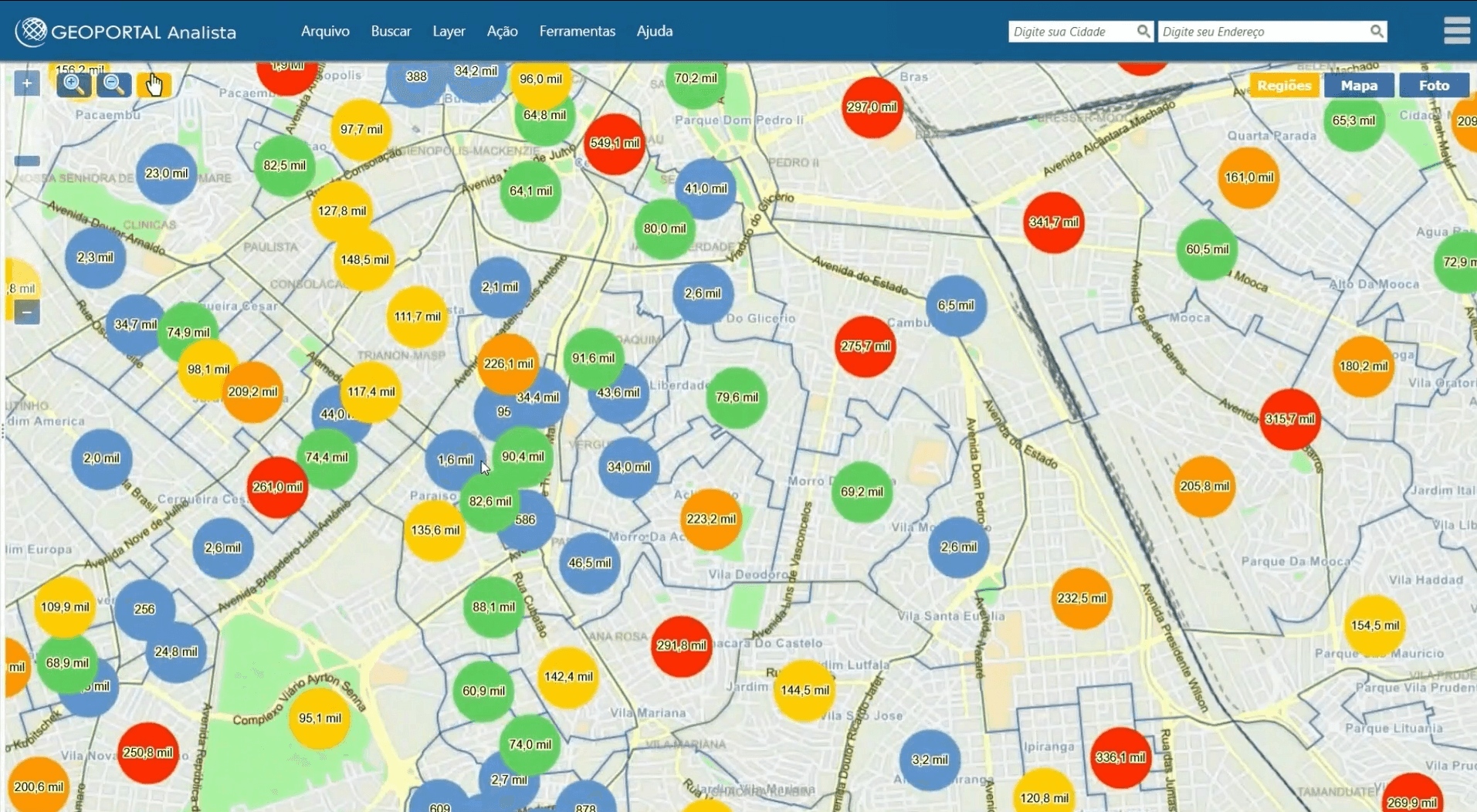
Task: Open the Ferramentas menu
Action: coord(577,32)
